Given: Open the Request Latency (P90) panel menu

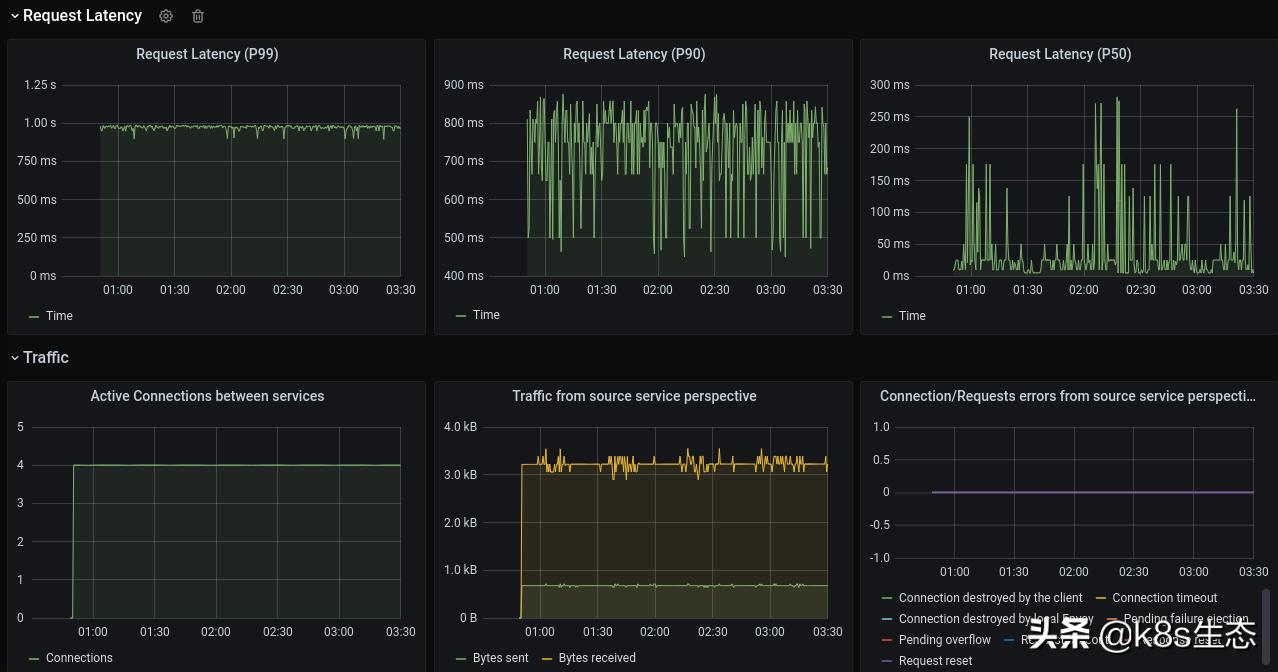Looking at the screenshot, I should click(634, 54).
